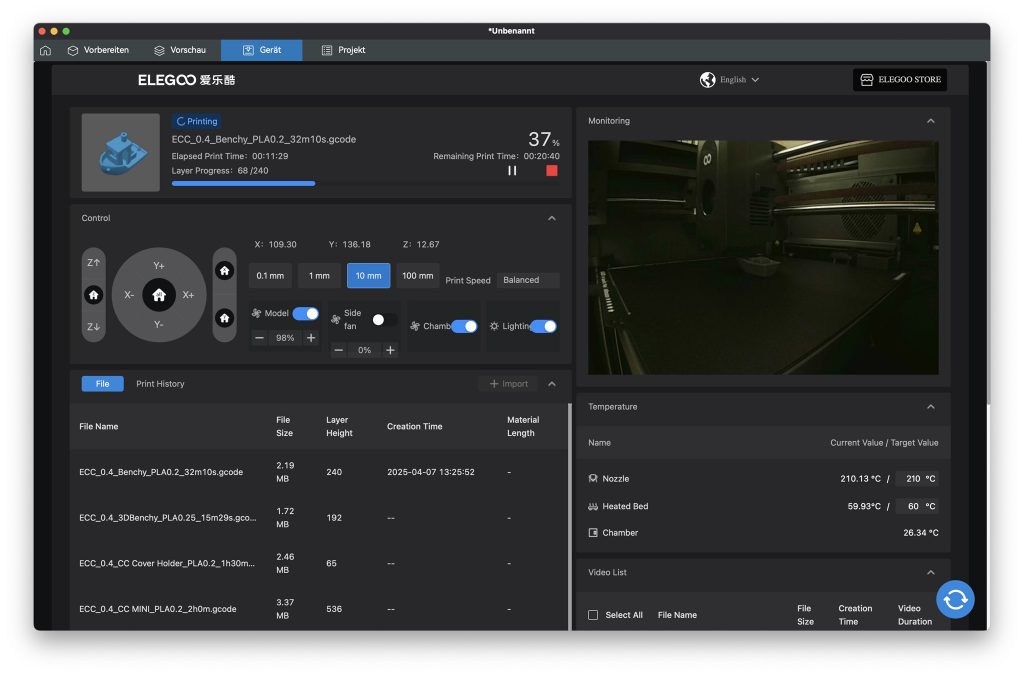
Task: Click the globe language icon
Action: 708,80
